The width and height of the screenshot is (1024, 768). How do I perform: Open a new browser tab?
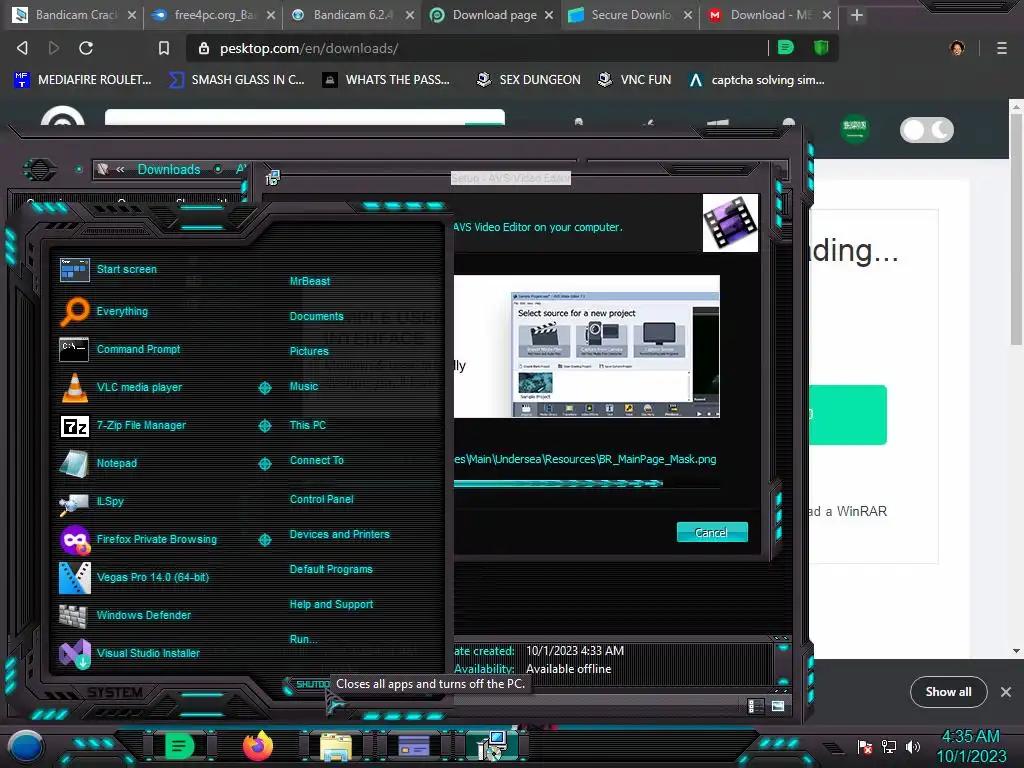(857, 15)
